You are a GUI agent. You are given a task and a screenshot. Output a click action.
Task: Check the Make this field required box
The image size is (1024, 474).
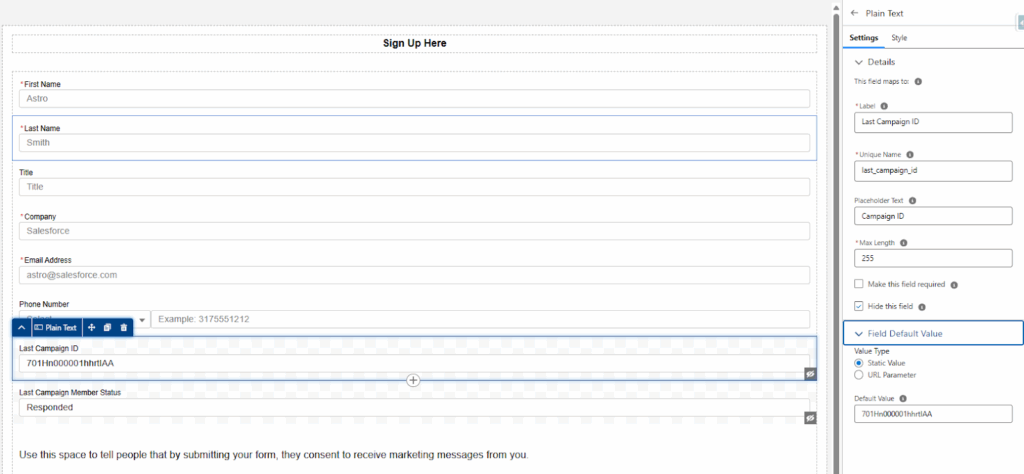click(x=859, y=284)
